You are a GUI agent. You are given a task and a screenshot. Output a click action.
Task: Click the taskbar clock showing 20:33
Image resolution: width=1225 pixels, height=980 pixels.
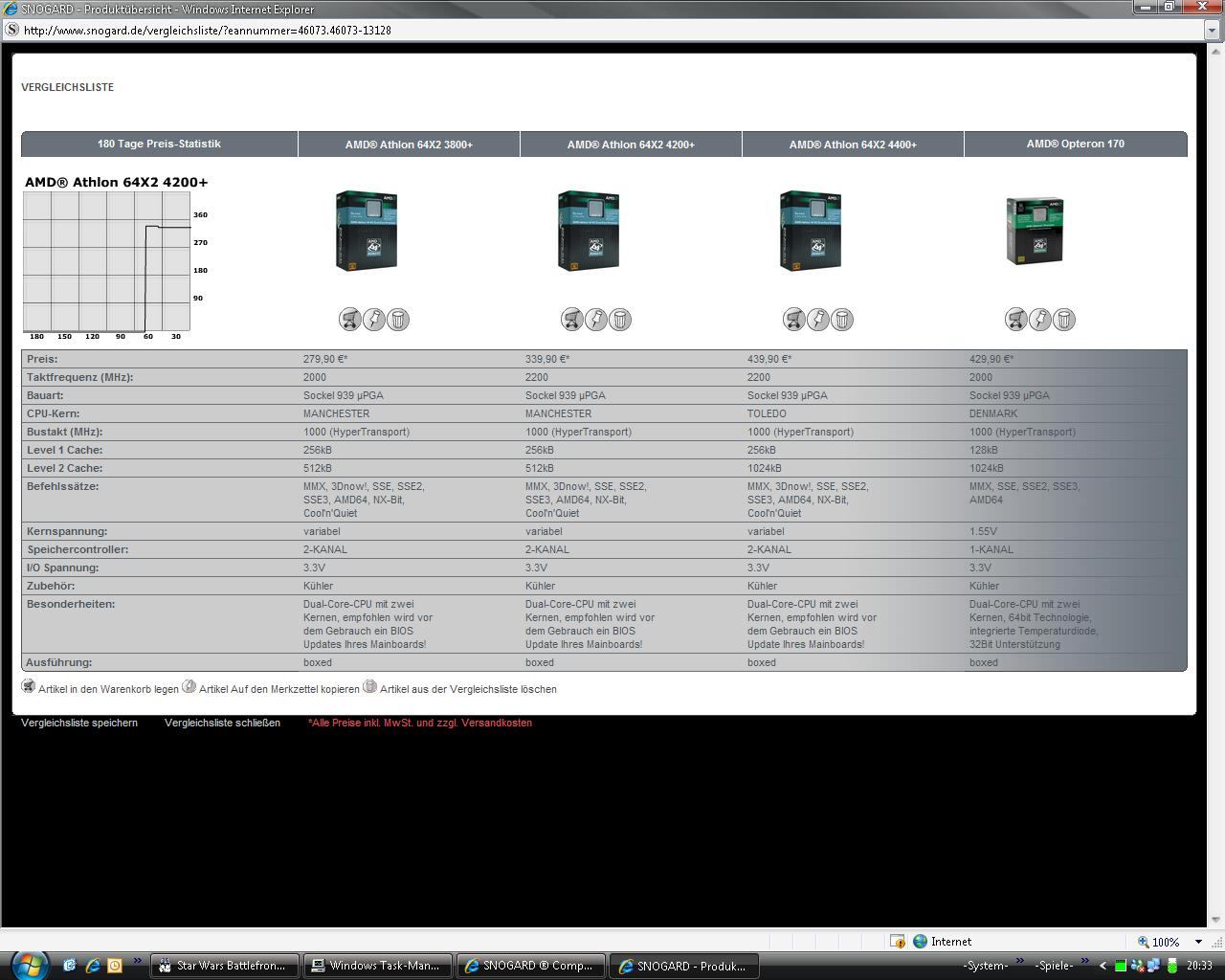(x=1199, y=966)
